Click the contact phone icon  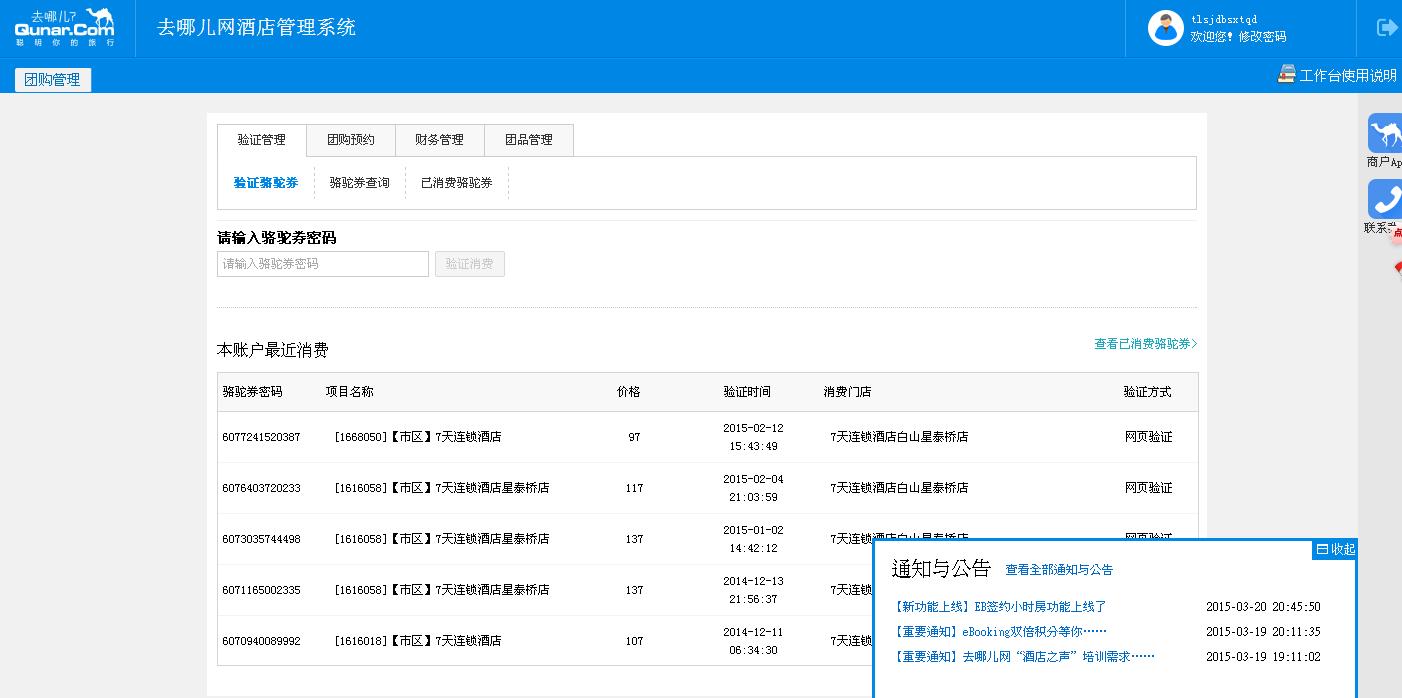[x=1385, y=199]
